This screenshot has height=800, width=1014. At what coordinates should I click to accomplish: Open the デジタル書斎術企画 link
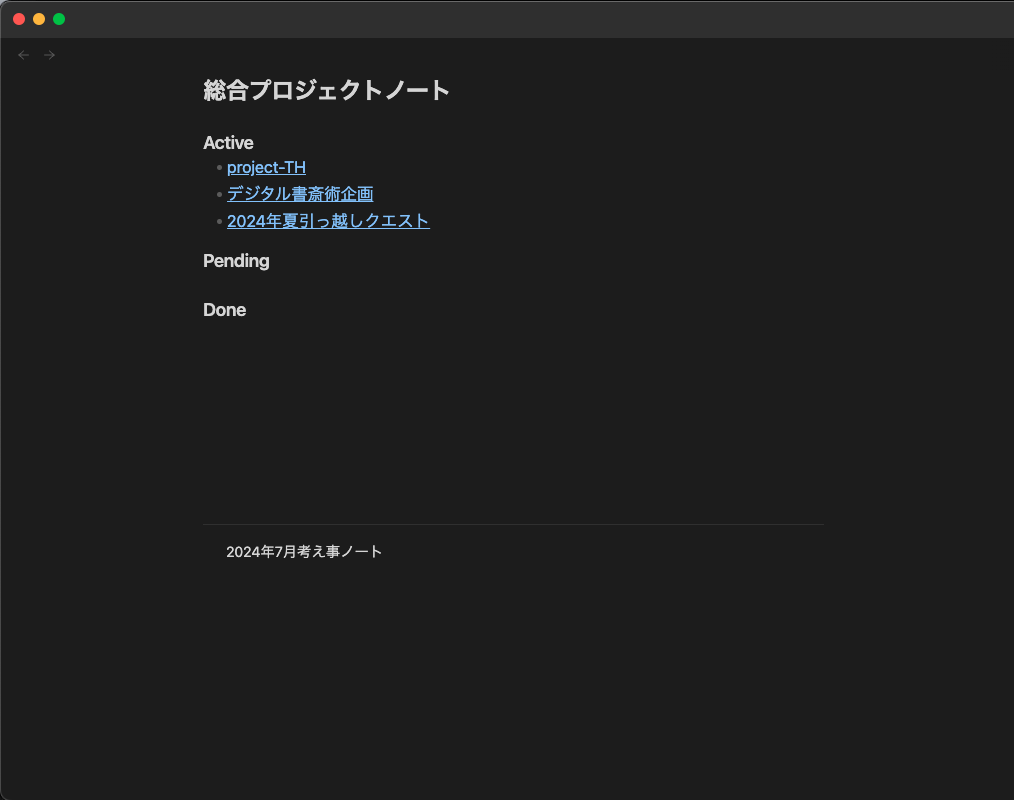[299, 193]
